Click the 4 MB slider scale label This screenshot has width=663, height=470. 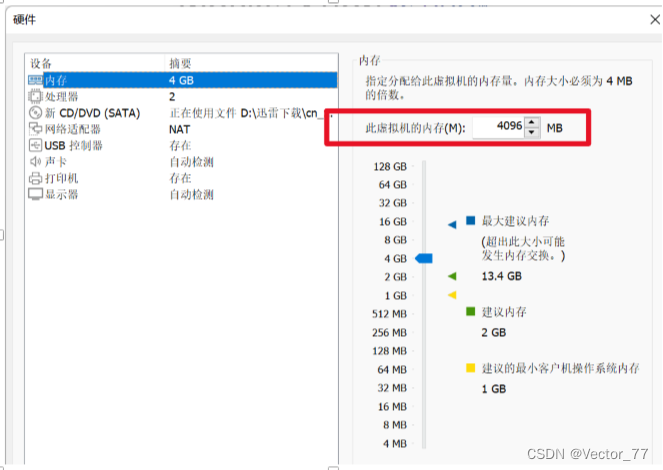(x=395, y=443)
